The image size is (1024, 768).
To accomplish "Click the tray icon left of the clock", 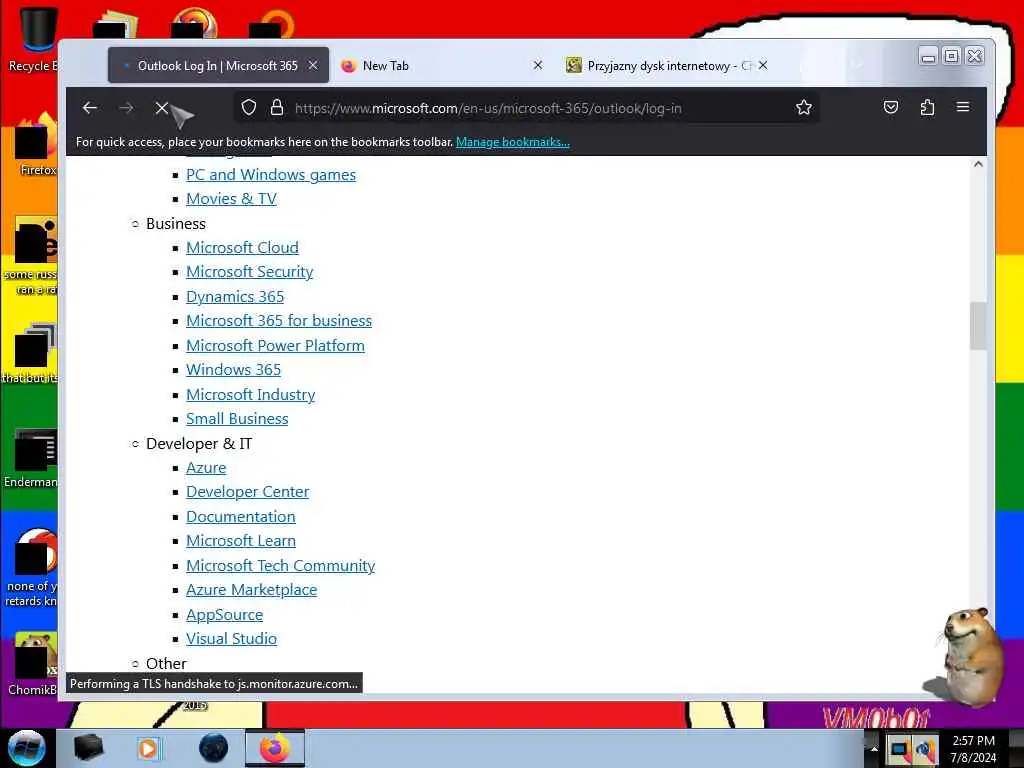I will 925,749.
